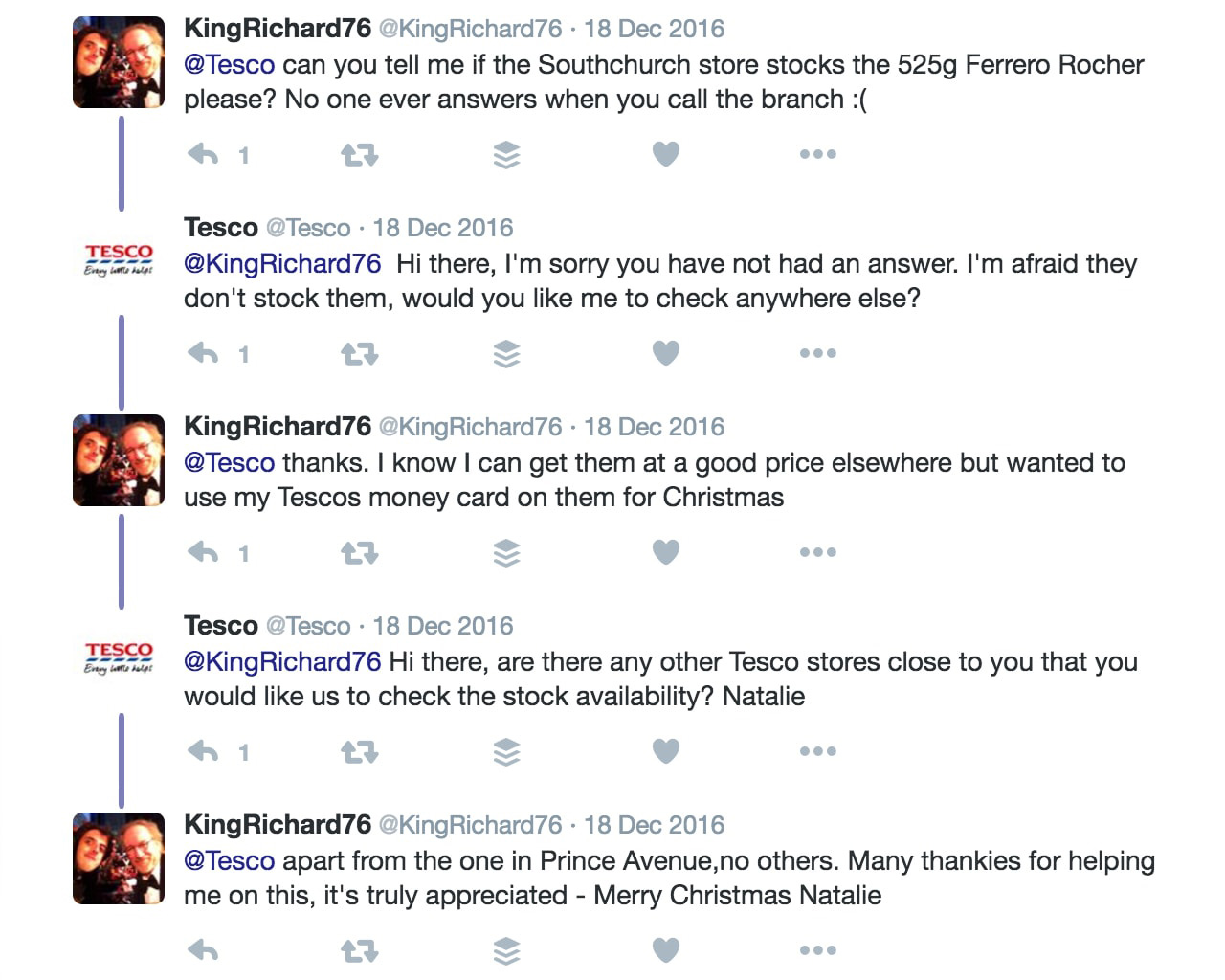
Task: Retweet the Ferrero Rocher question tweet
Action: [360, 154]
